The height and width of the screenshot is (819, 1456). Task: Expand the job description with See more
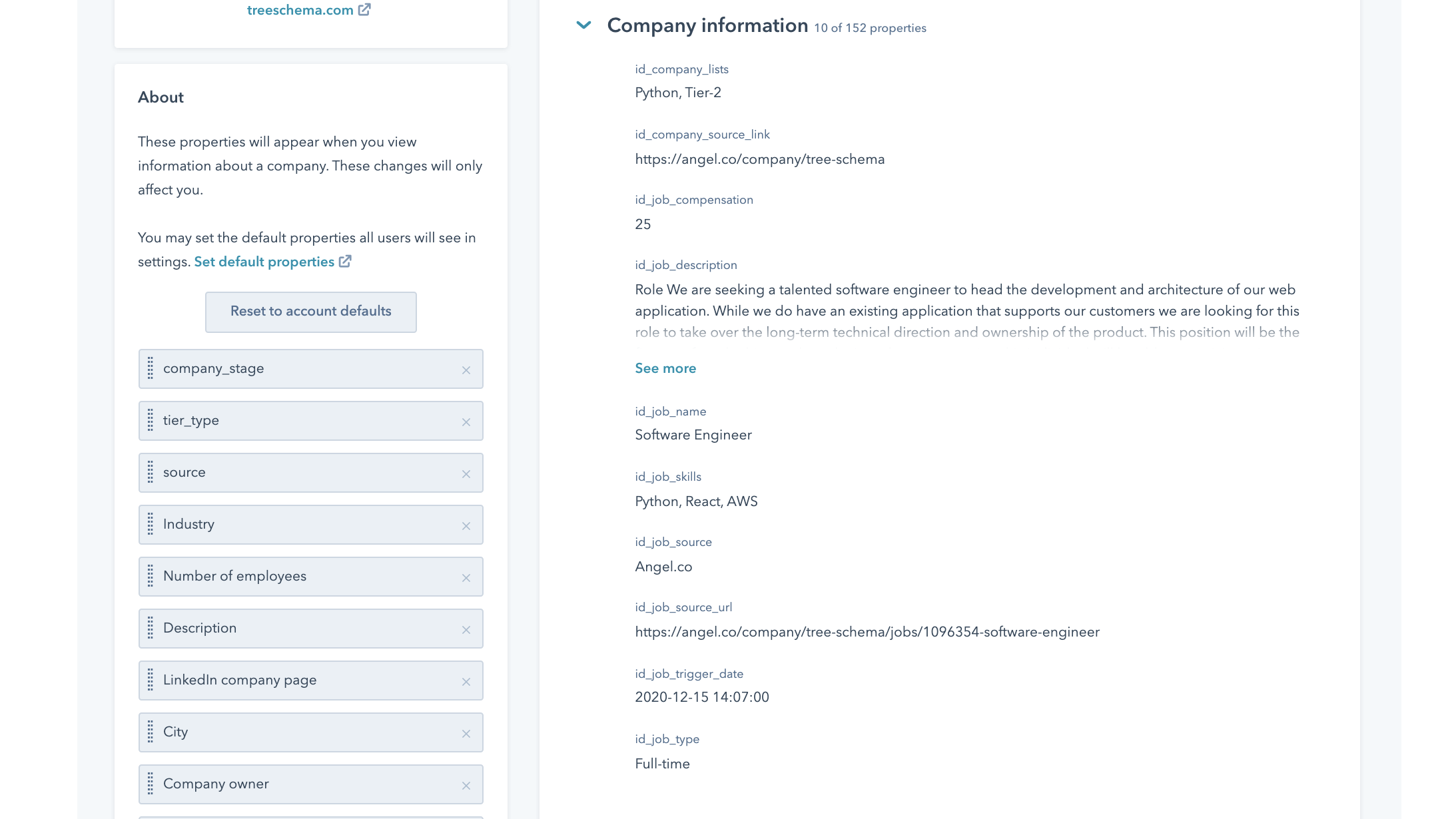coord(665,368)
